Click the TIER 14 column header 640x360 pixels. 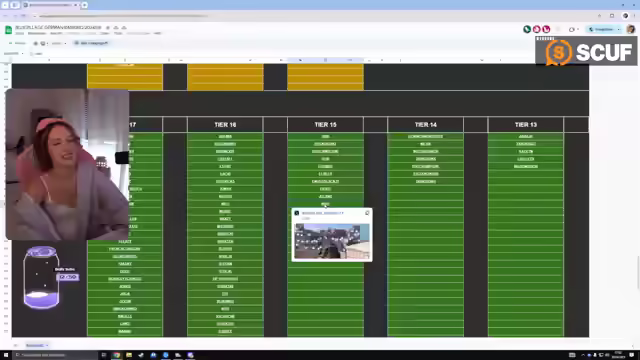[425, 124]
